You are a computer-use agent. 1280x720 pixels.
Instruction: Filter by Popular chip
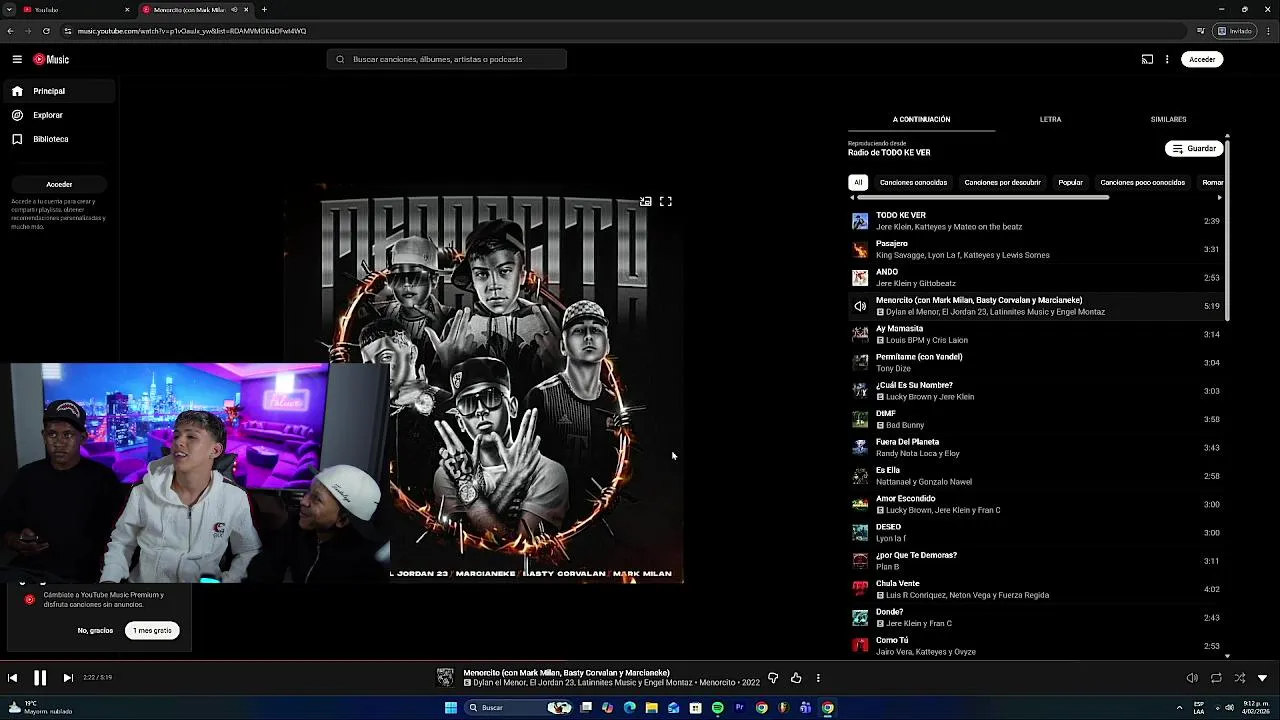pos(1070,182)
